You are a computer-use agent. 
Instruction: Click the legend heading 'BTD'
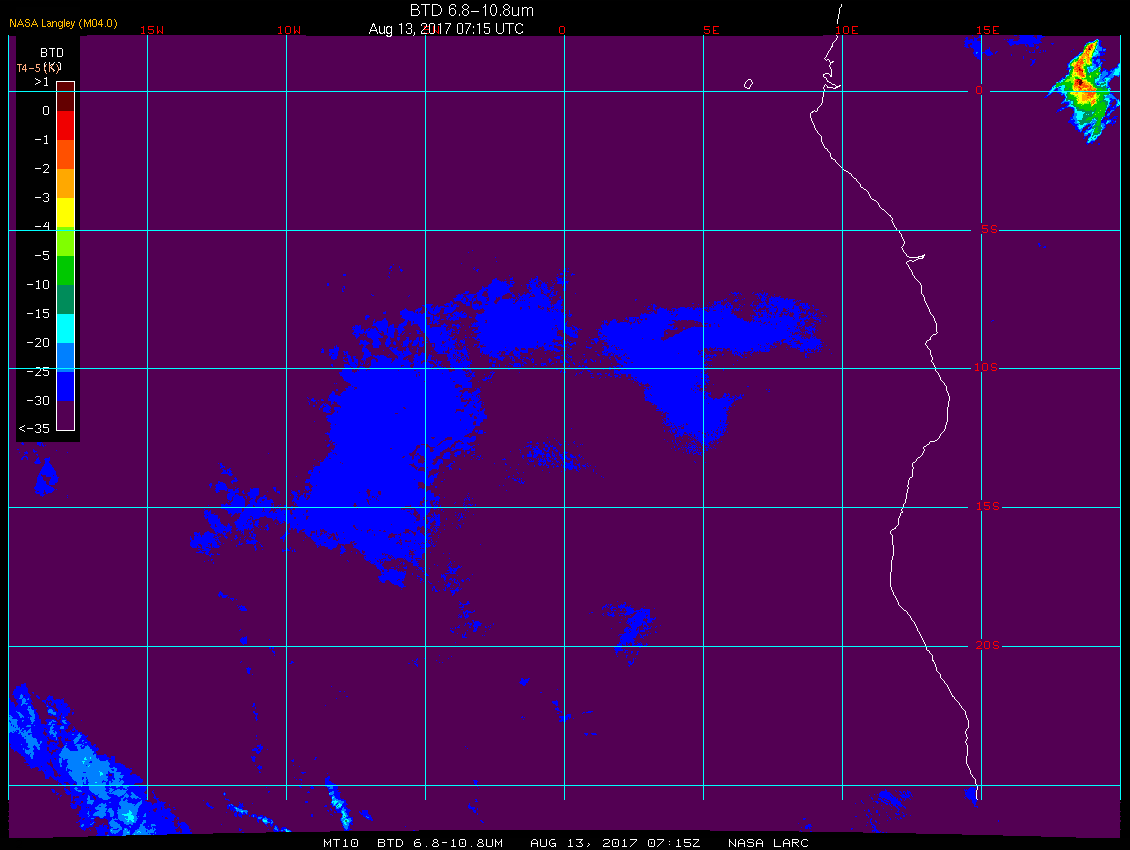[x=52, y=53]
